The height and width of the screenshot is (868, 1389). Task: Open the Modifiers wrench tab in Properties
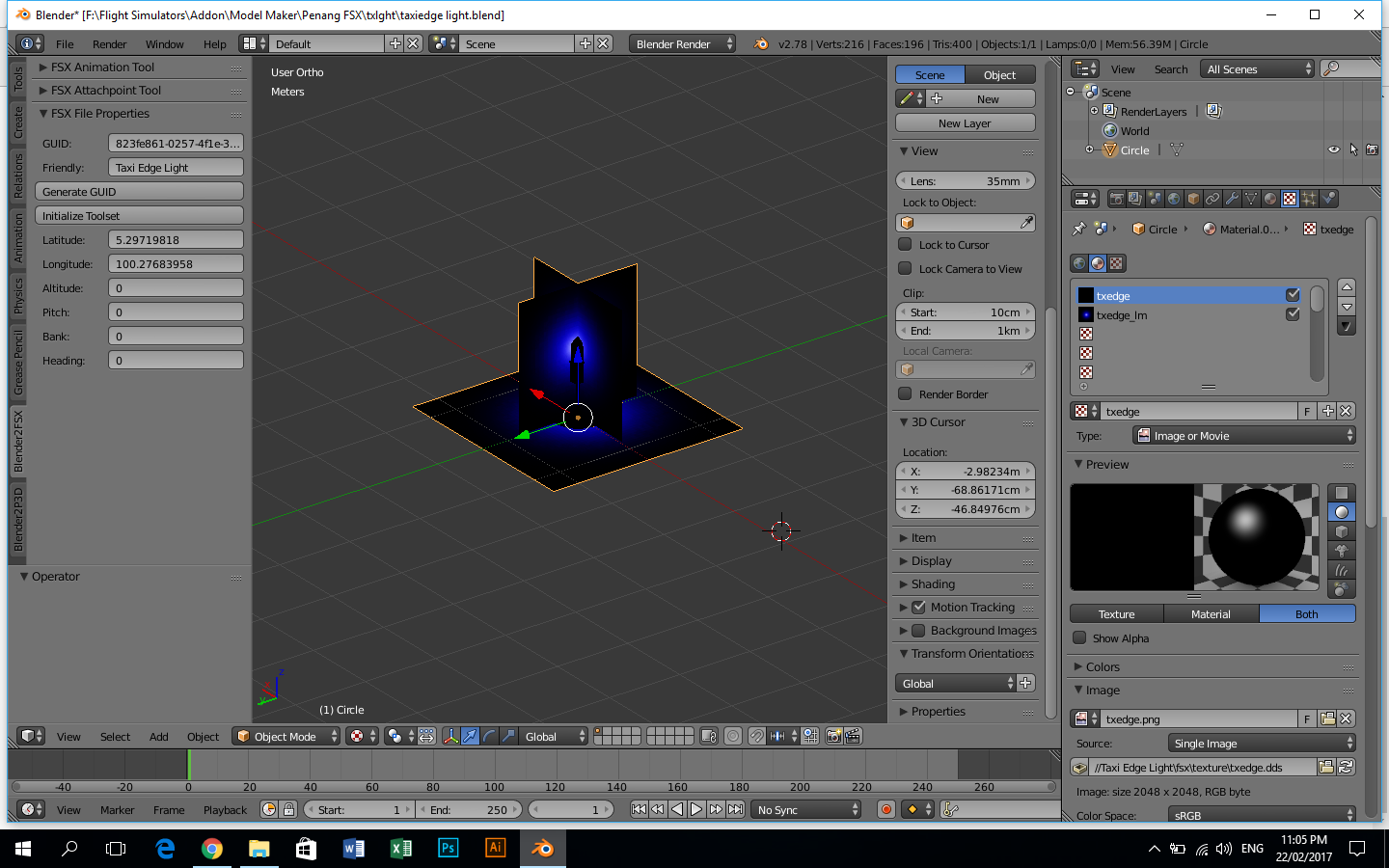[x=1232, y=199]
